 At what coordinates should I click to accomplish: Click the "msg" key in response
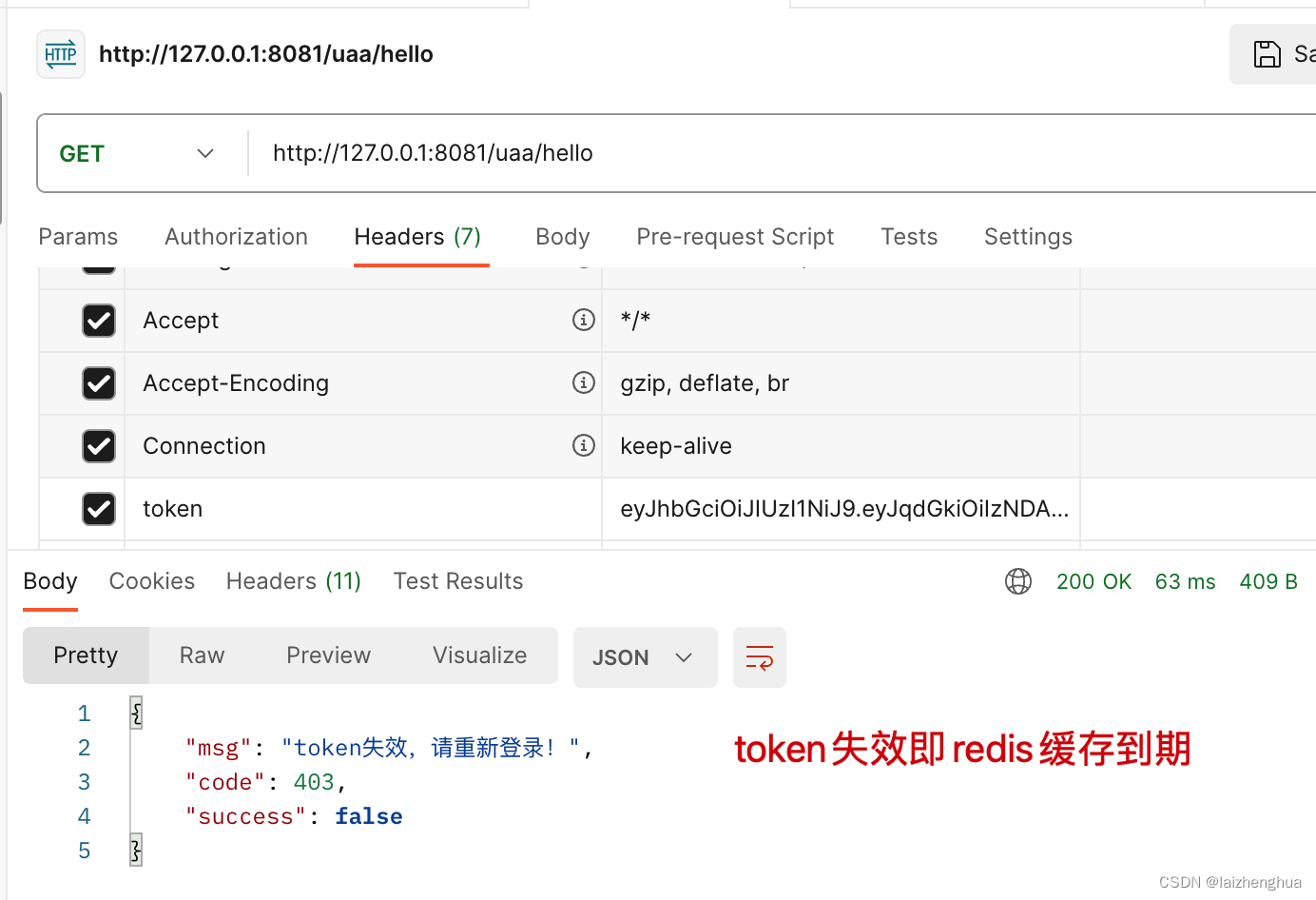coord(219,748)
